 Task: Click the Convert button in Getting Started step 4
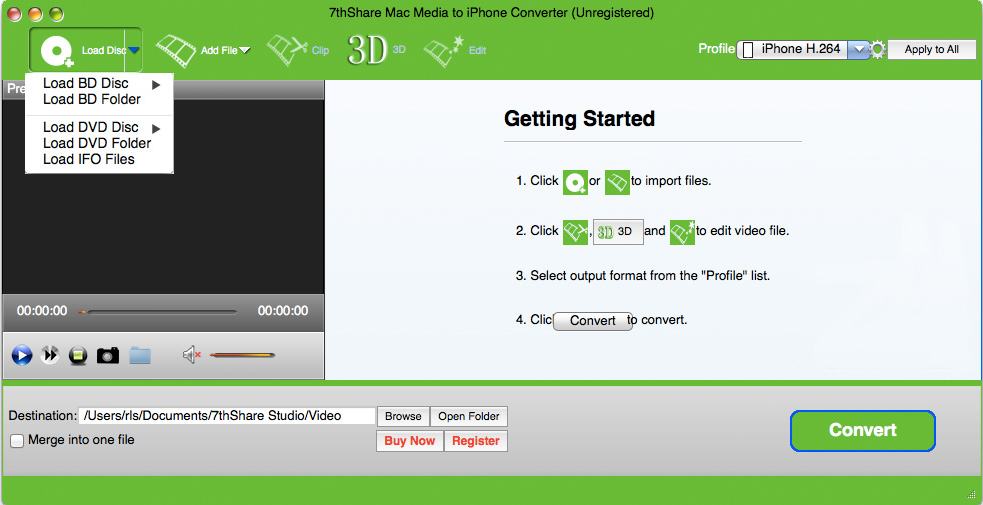point(592,321)
